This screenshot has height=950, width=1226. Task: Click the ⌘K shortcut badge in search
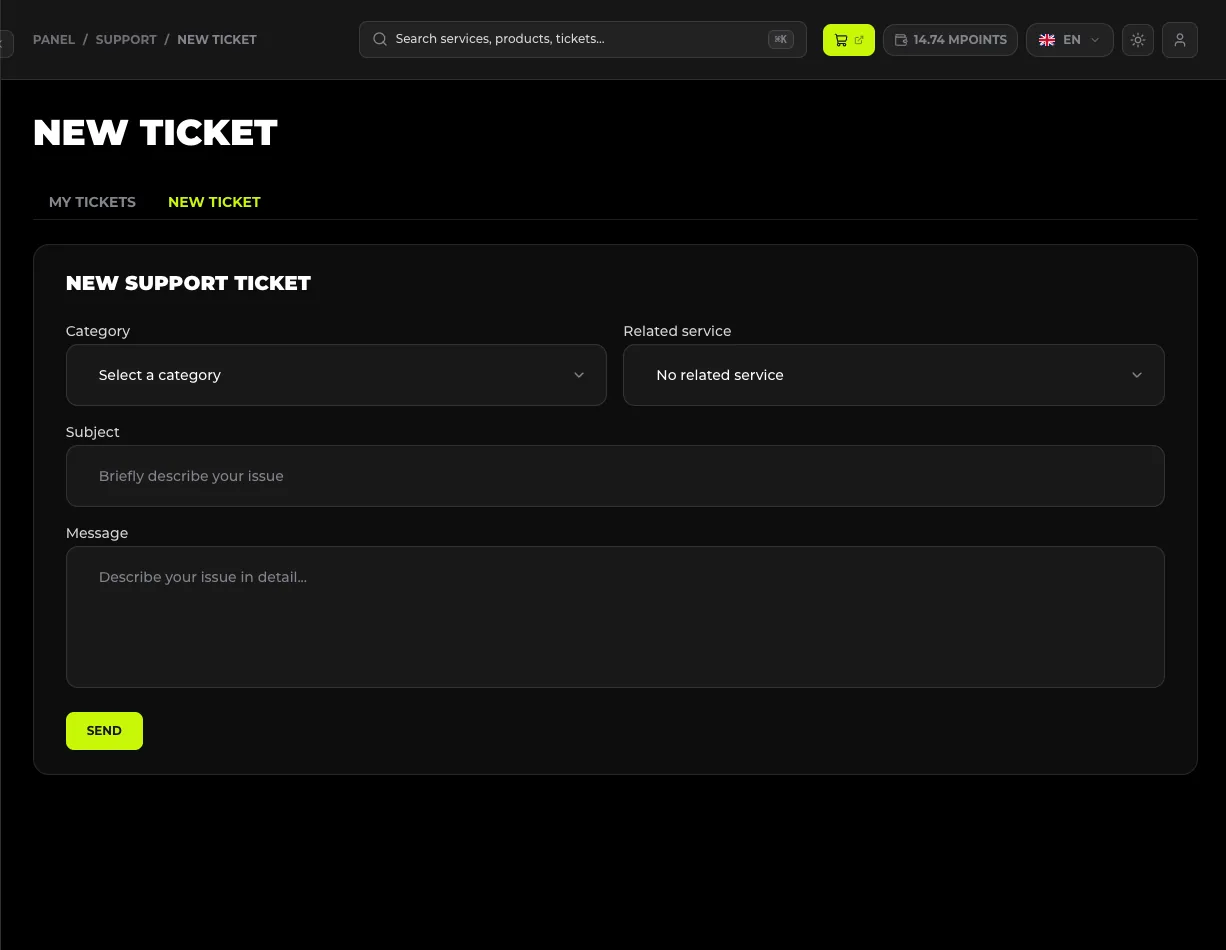coord(781,40)
